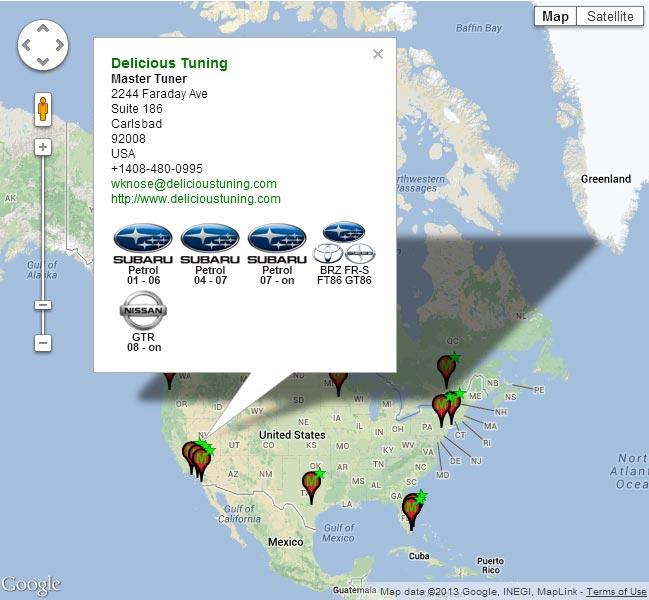The height and width of the screenshot is (600, 649).
Task: Click the tuner marker near Minnesota
Action: click(x=338, y=383)
